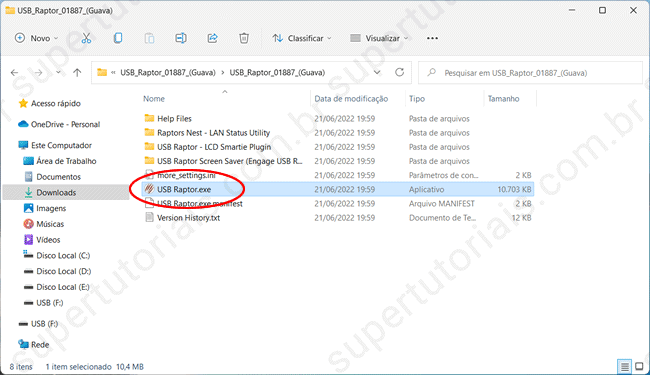
Task: Expand the address bar history chevron
Action: (x=377, y=73)
